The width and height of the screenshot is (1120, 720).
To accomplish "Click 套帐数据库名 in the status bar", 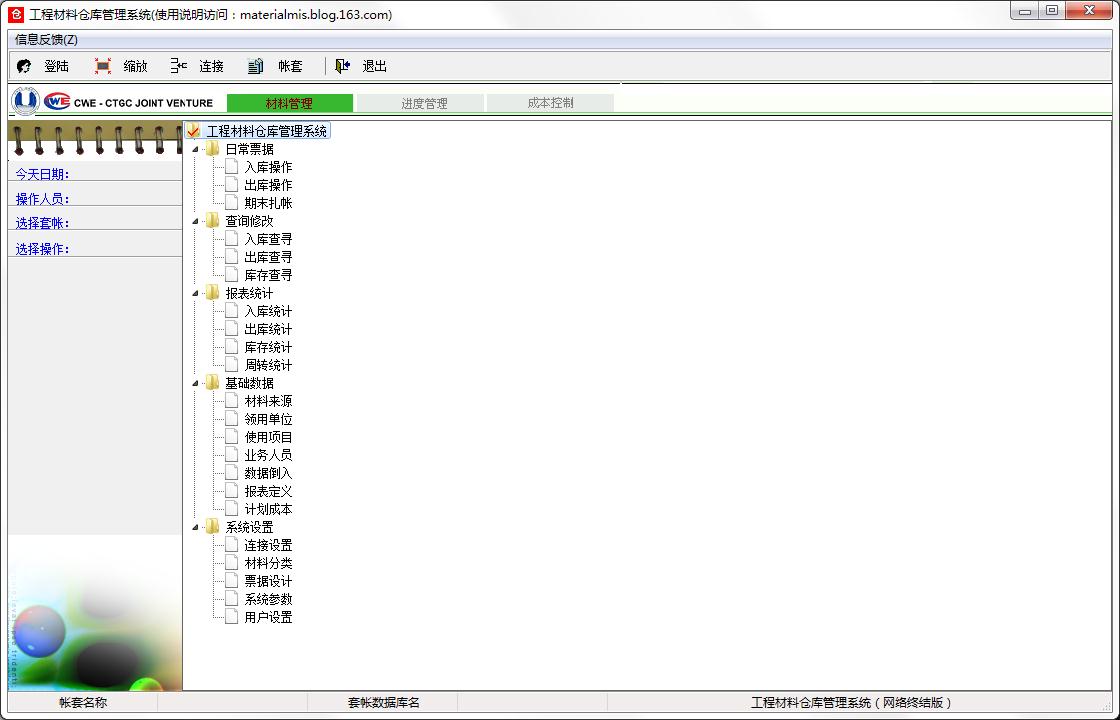I will click(x=384, y=703).
